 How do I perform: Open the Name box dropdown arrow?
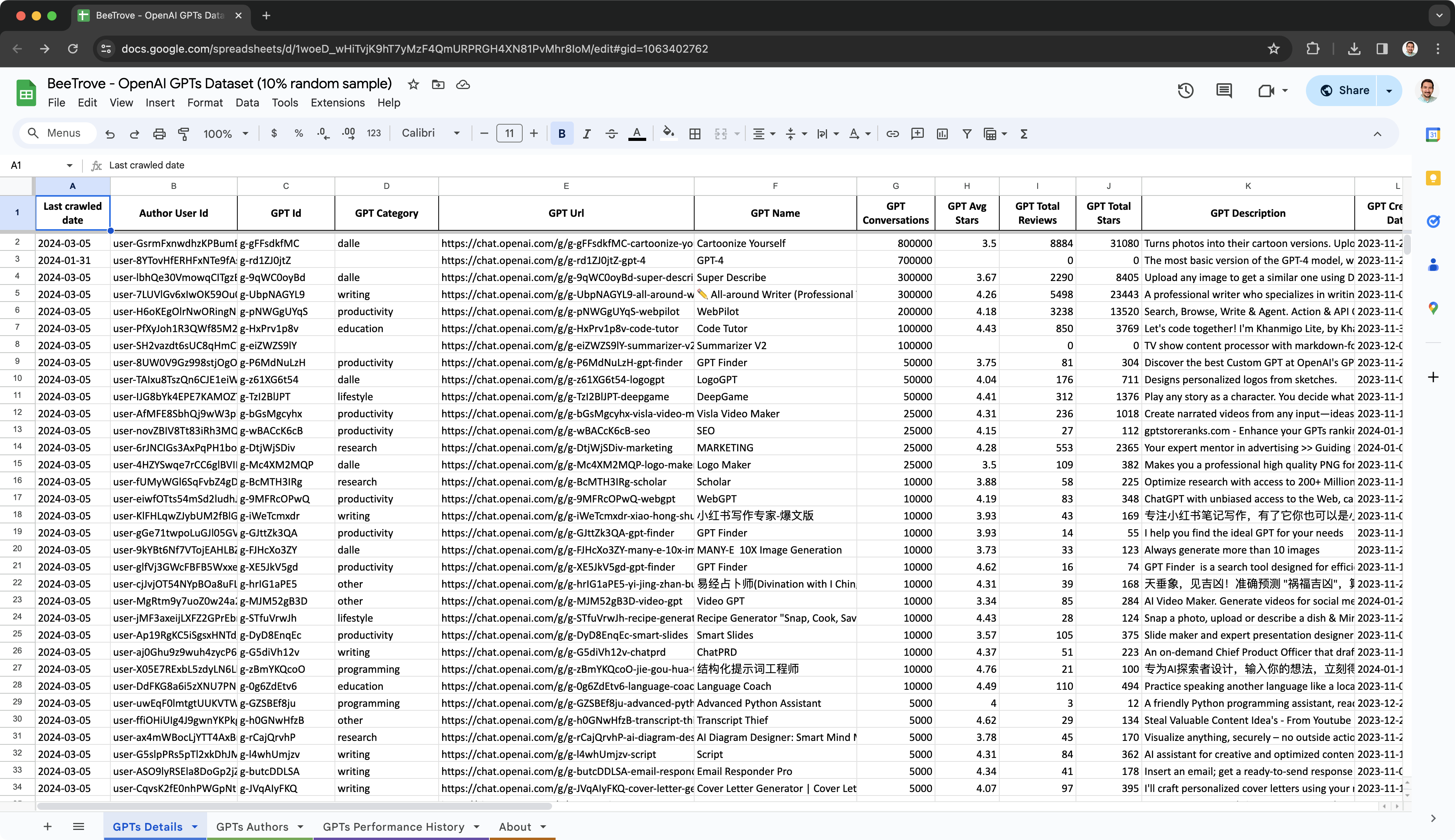[69, 166]
